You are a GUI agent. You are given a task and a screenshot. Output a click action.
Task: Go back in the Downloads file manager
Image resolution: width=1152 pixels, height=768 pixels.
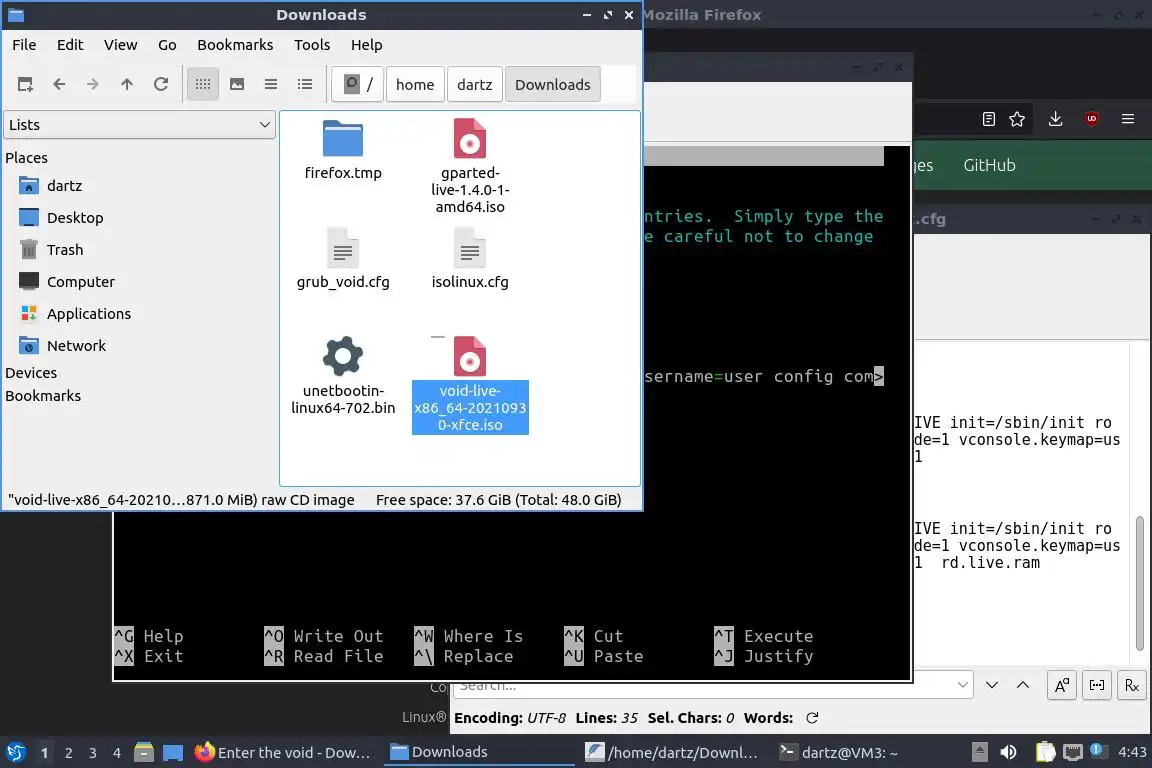pos(59,85)
